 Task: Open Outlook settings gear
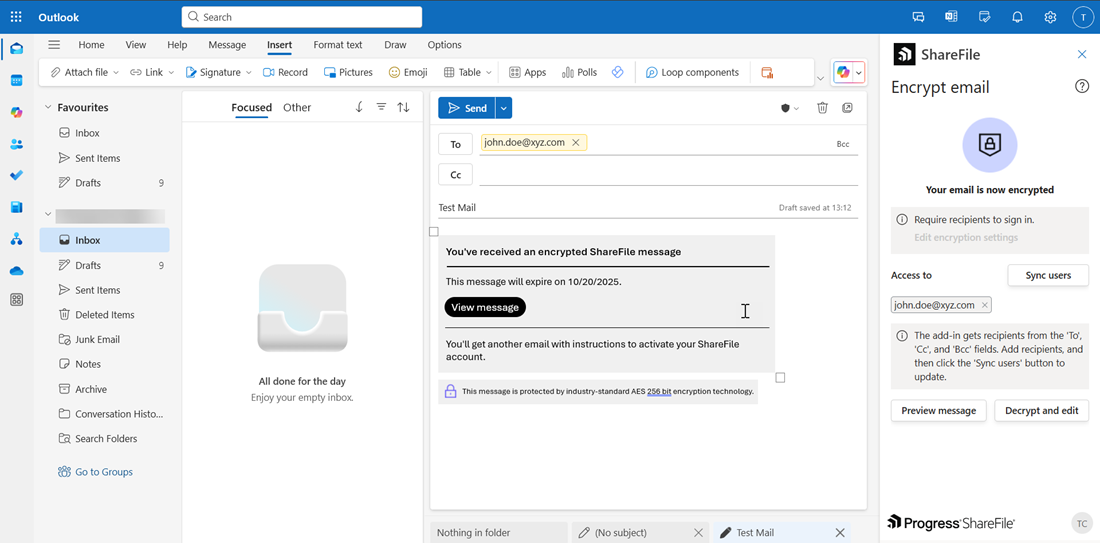click(1050, 17)
